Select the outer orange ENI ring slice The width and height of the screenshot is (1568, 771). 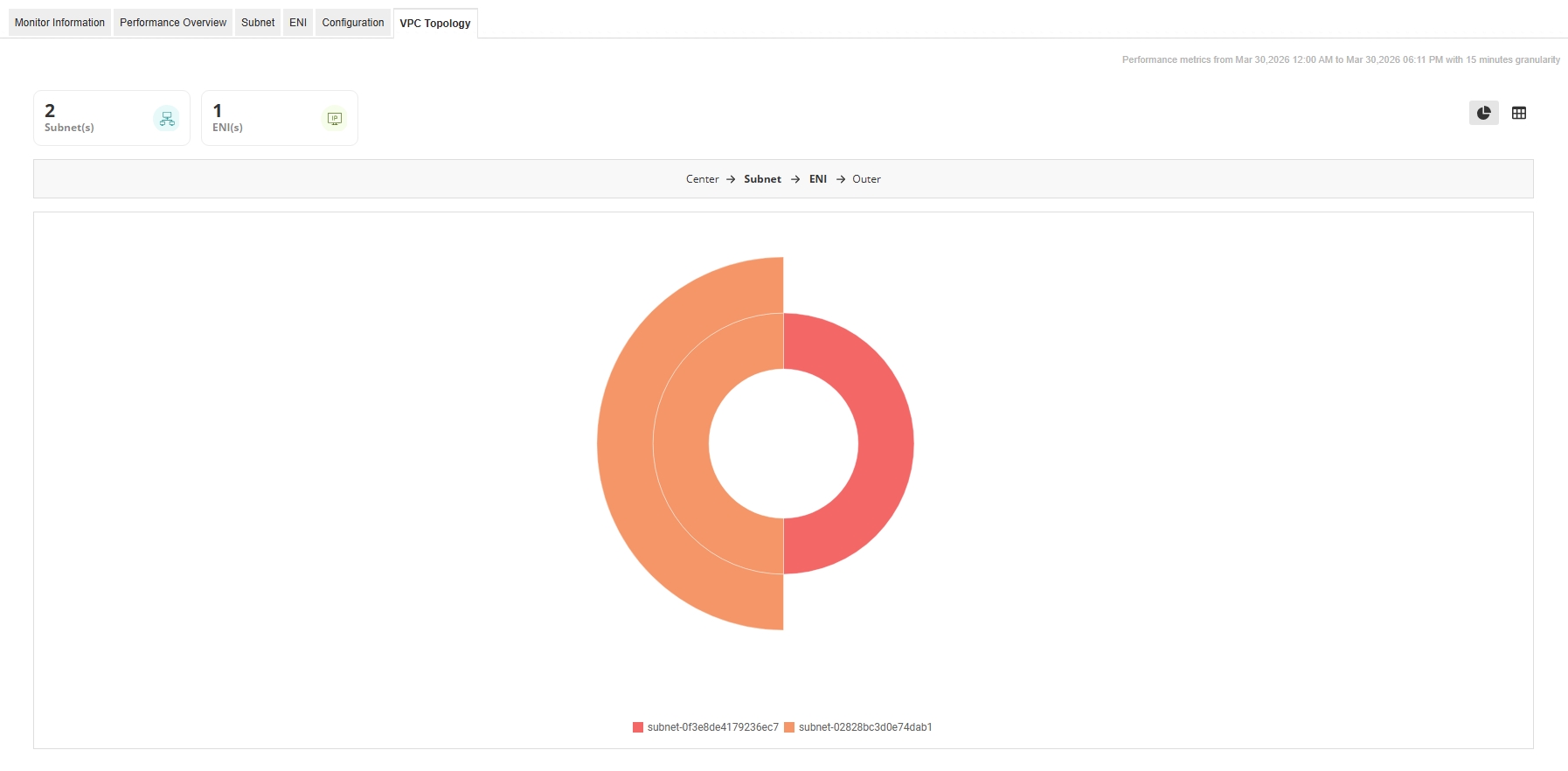pyautogui.click(x=625, y=443)
